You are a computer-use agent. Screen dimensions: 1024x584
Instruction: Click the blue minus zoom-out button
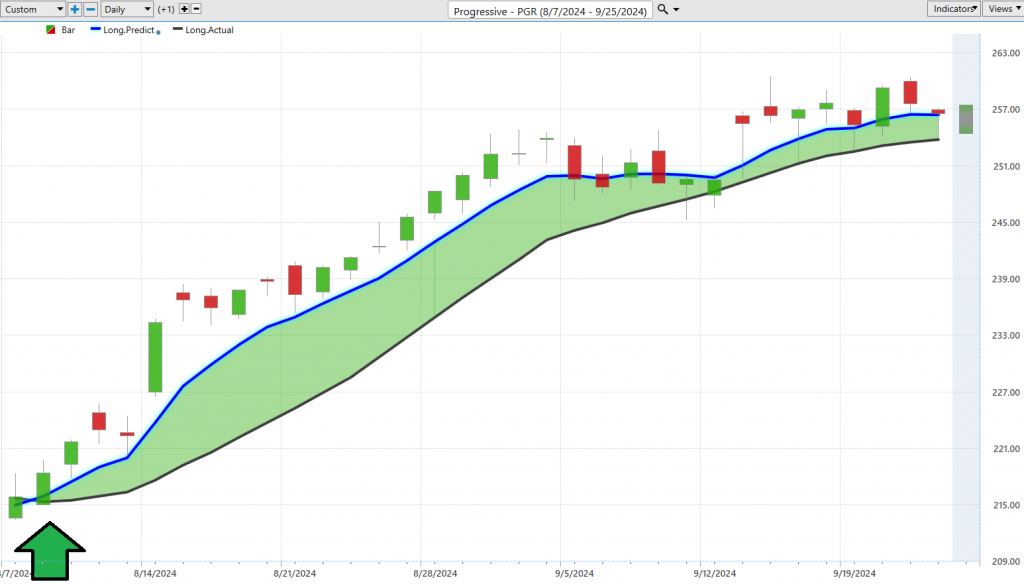91,9
